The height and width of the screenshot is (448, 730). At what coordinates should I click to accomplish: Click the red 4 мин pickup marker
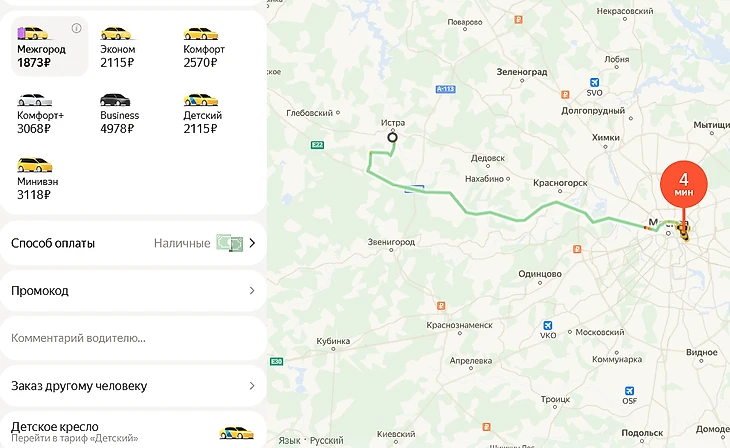point(684,184)
